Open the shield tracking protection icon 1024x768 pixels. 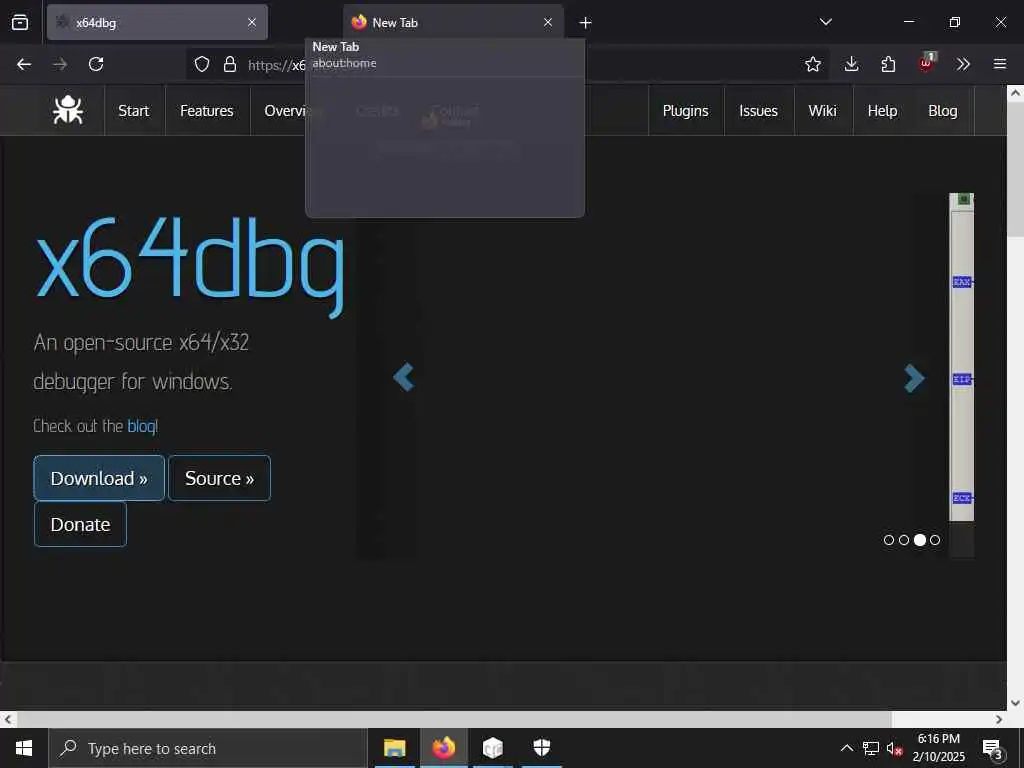coord(202,64)
